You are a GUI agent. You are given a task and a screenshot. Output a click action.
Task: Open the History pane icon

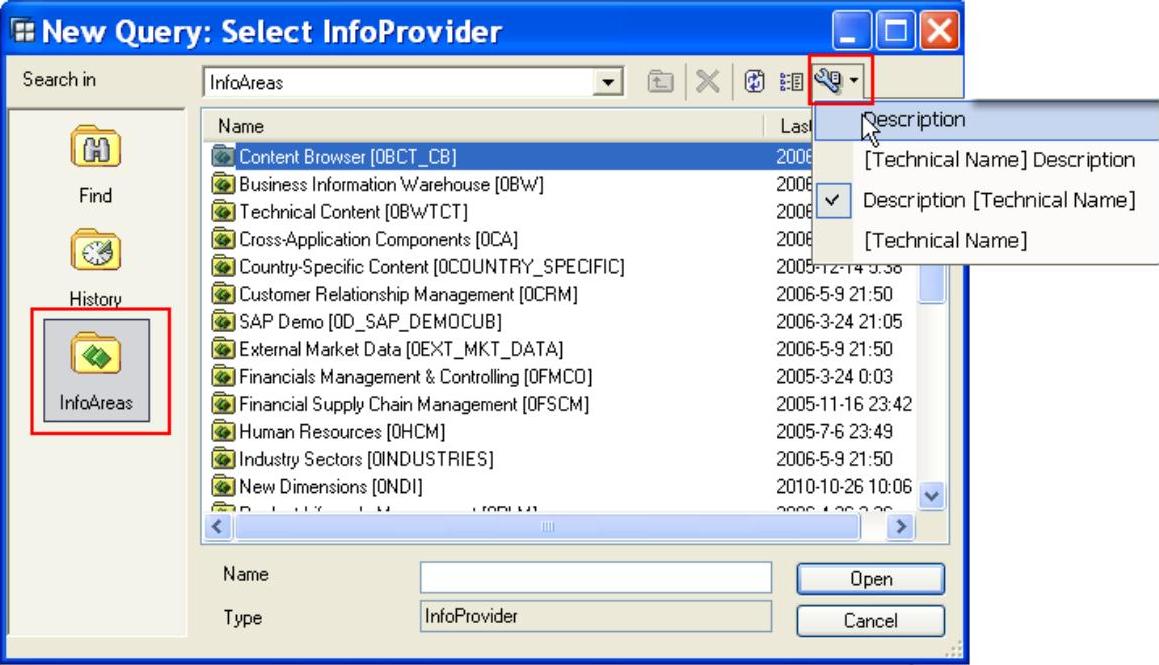pyautogui.click(x=95, y=251)
